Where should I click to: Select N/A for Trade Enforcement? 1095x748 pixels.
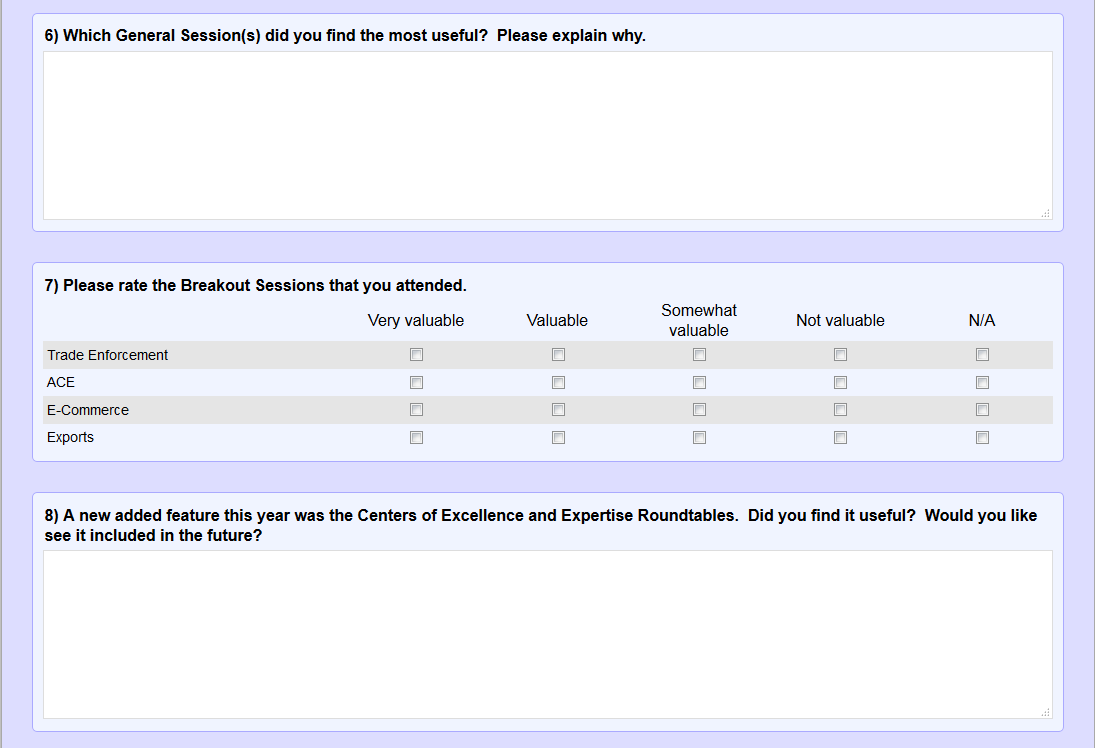(x=982, y=355)
